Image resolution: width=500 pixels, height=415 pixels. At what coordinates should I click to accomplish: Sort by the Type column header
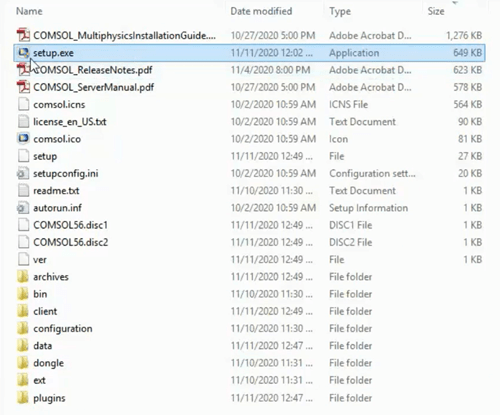340,12
